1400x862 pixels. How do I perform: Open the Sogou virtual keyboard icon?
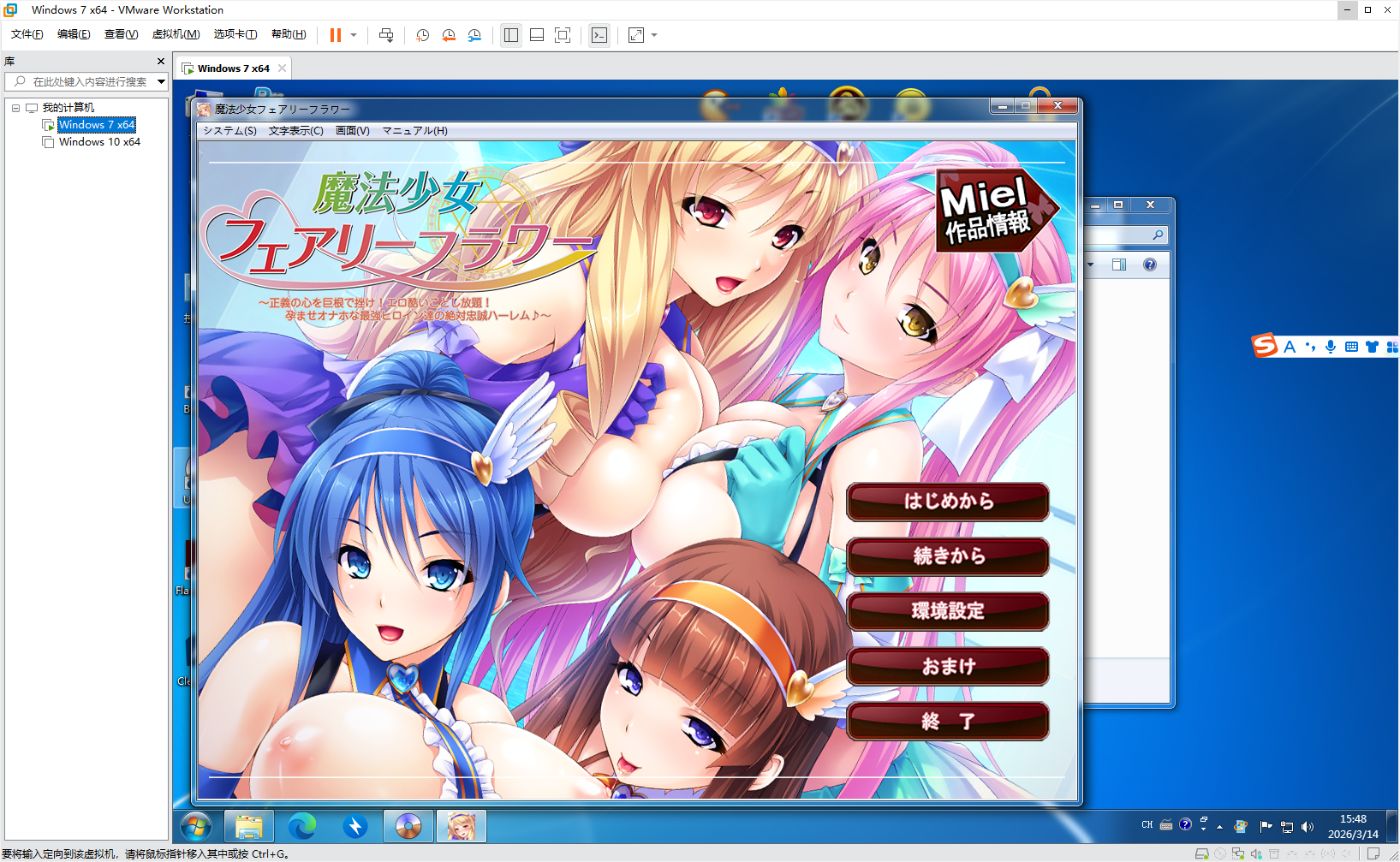[1352, 347]
